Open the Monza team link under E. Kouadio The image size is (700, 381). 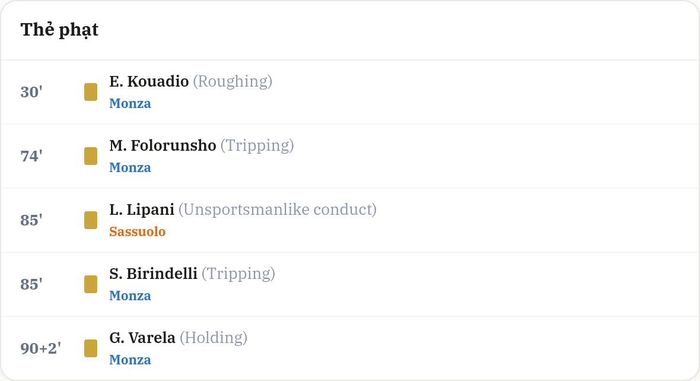[x=130, y=104]
